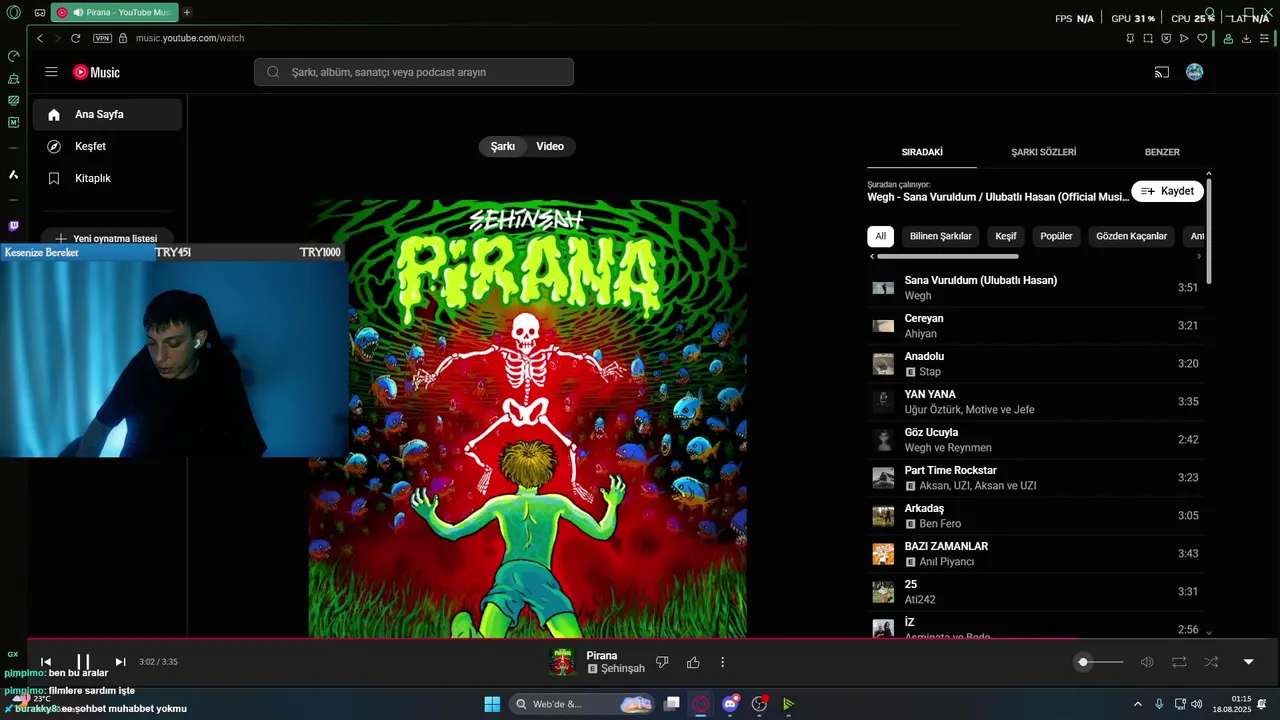Expand hidden system tray icons
The width and height of the screenshot is (1280, 720).
coord(1137,704)
